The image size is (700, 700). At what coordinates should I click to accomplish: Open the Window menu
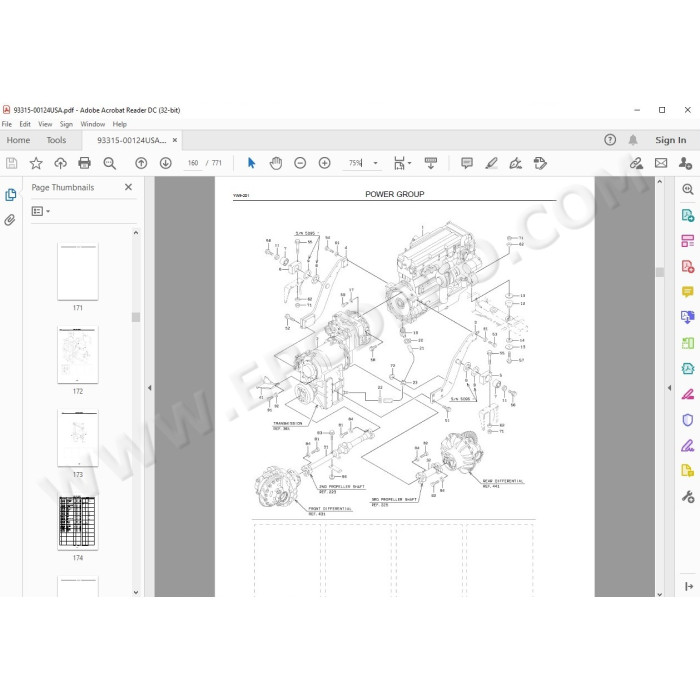(92, 124)
